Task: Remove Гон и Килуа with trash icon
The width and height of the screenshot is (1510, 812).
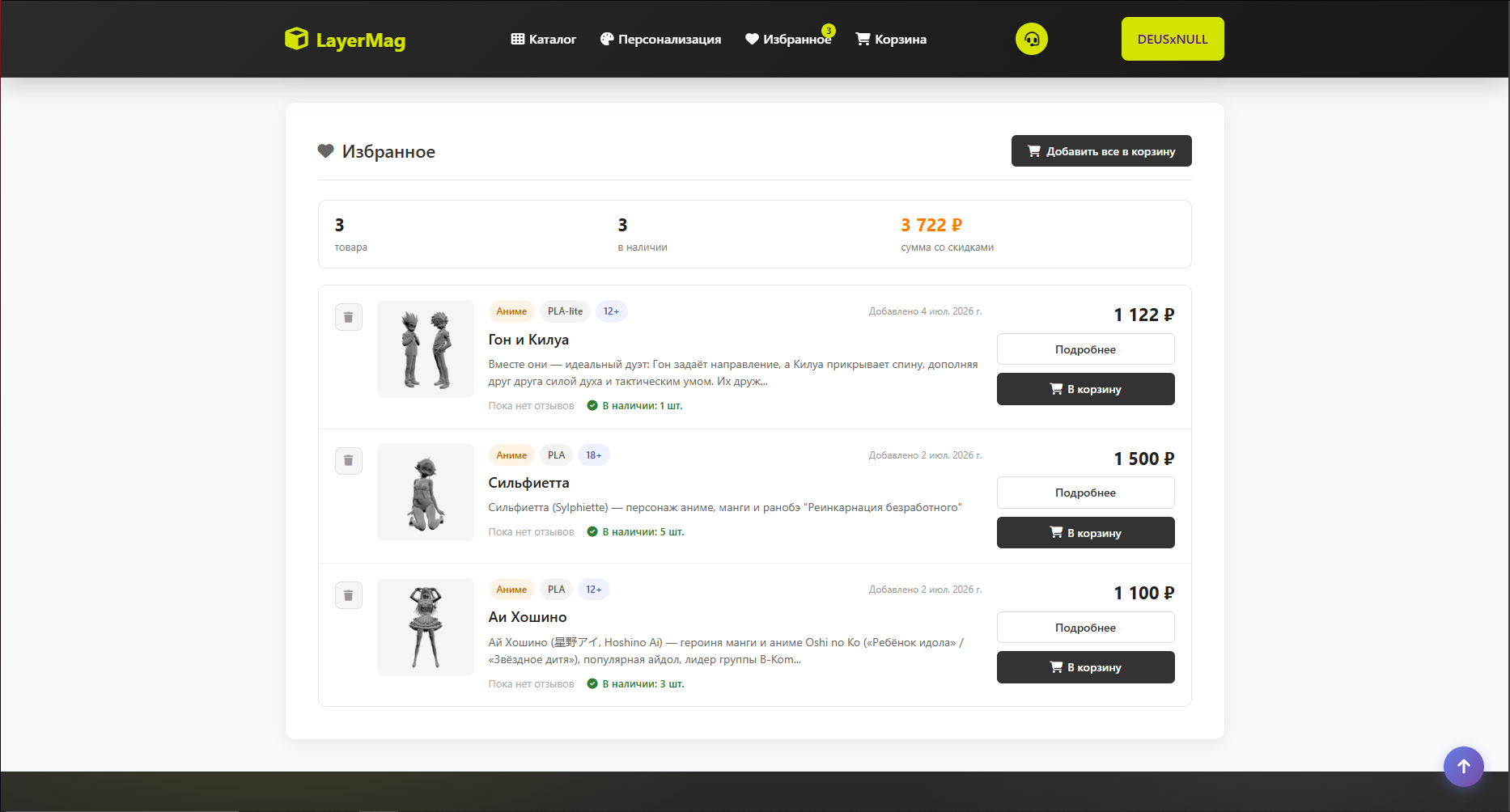Action: (x=349, y=317)
